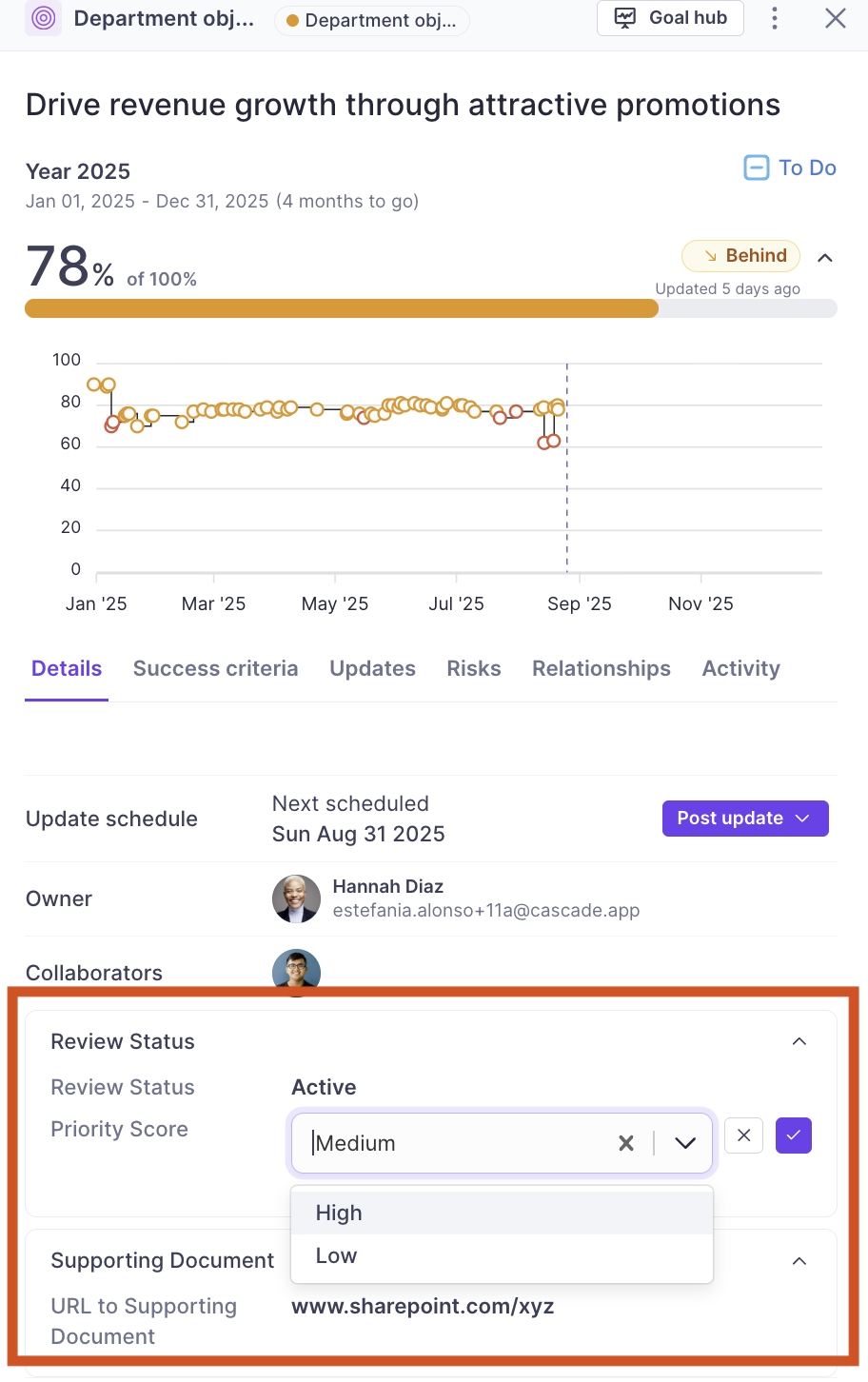868x1382 pixels.
Task: Open the vertical three-dot options menu
Action: click(775, 18)
